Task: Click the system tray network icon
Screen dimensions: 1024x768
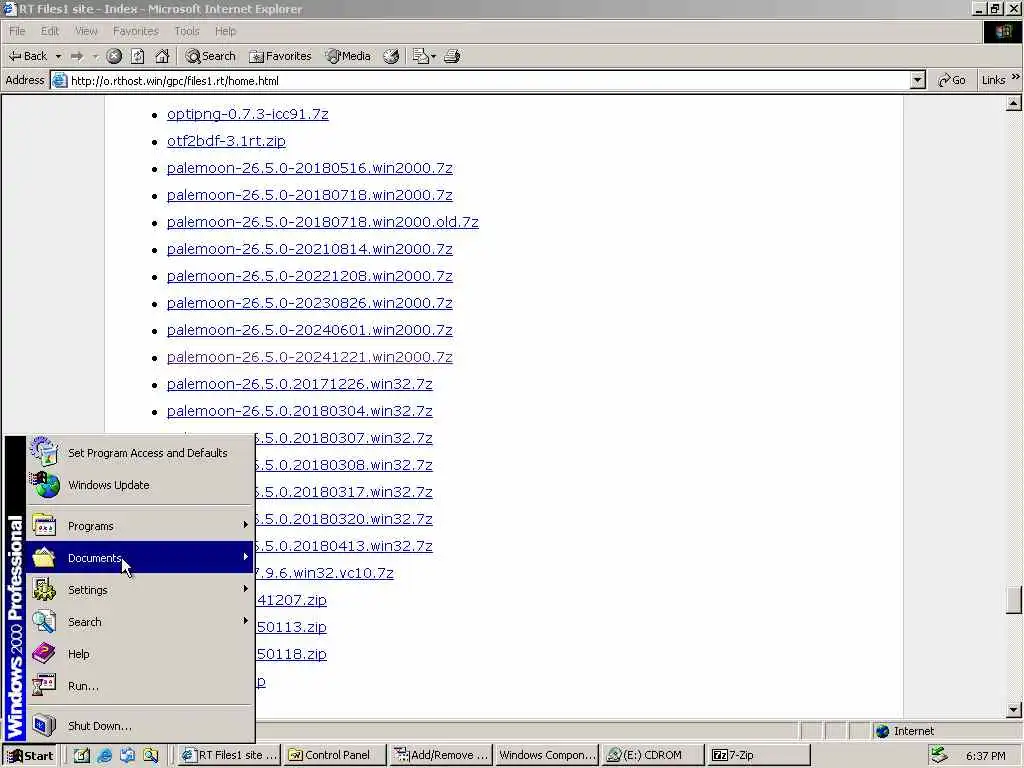Action: pos(940,756)
